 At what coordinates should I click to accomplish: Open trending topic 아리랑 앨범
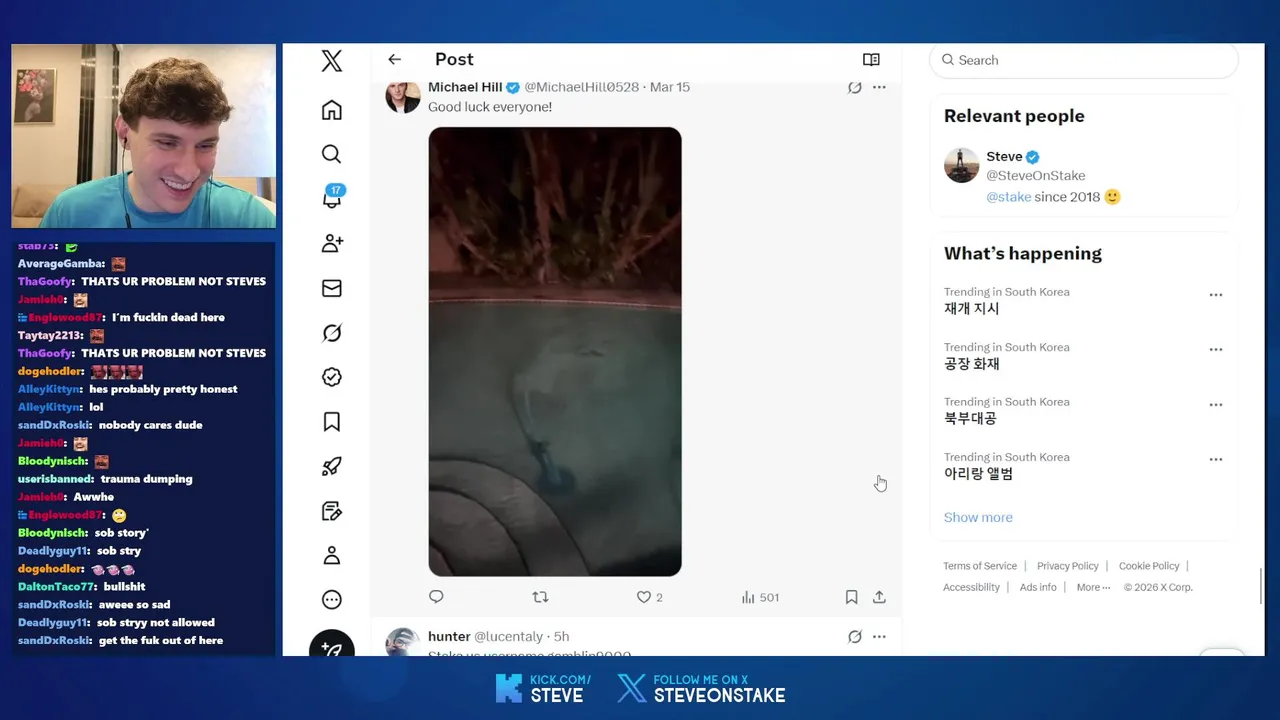tap(979, 474)
